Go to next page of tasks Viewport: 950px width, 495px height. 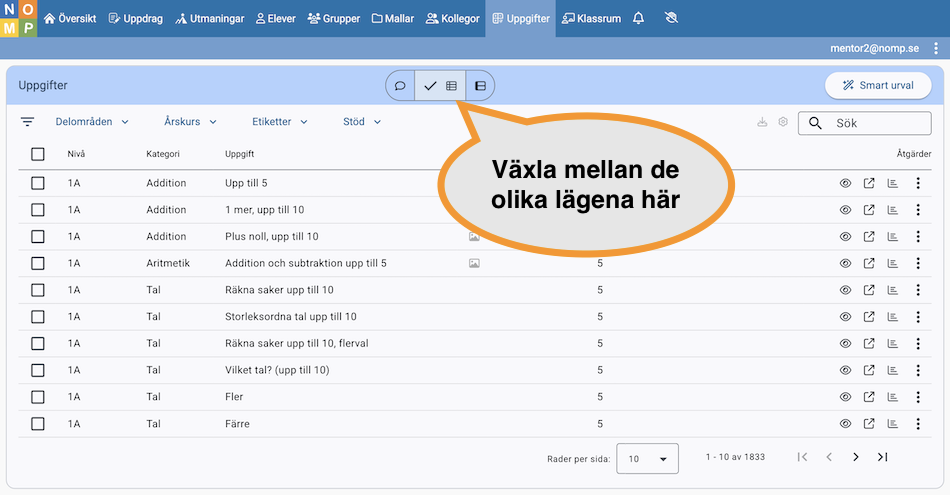point(856,457)
